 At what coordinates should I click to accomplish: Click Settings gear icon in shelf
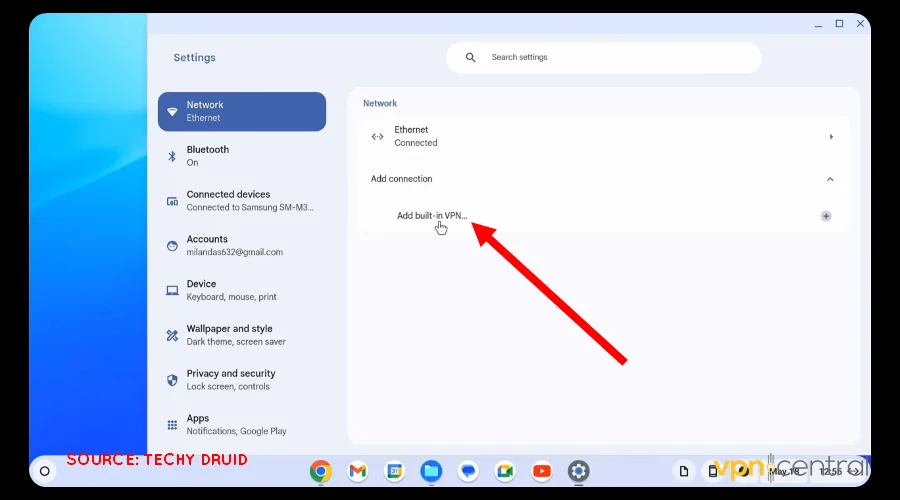[579, 471]
